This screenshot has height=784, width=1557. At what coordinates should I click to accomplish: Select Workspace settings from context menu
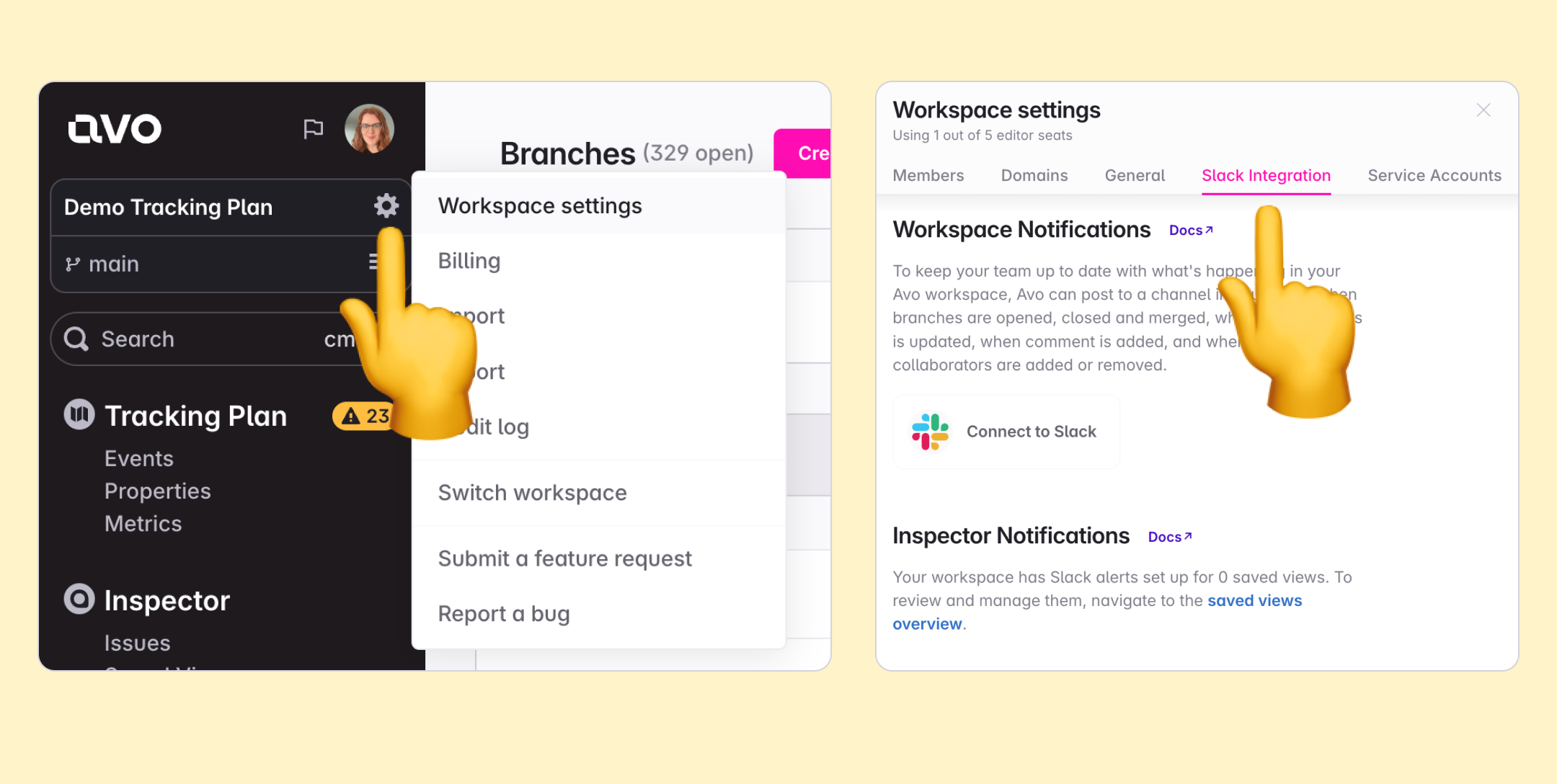541,205
